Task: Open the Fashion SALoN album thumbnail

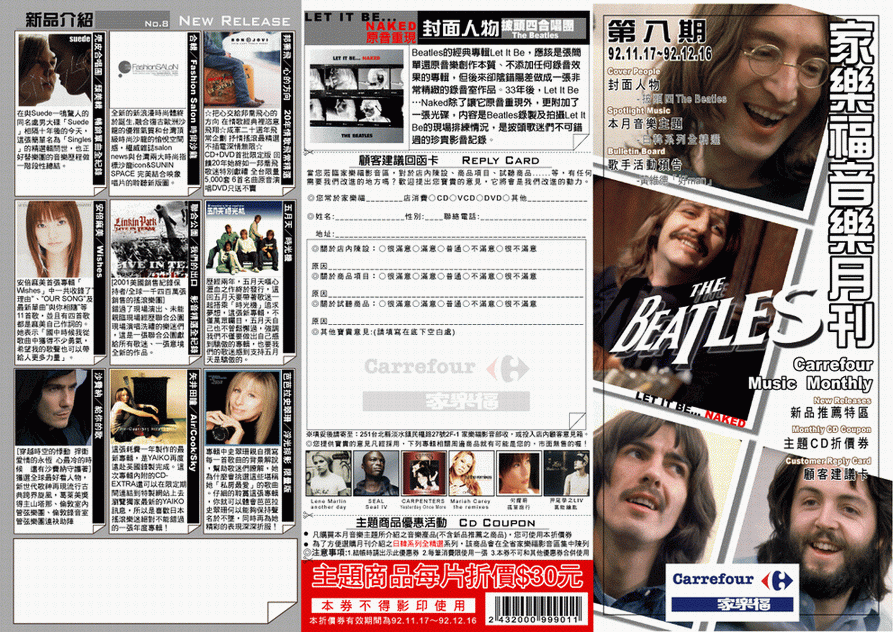Action: point(148,69)
